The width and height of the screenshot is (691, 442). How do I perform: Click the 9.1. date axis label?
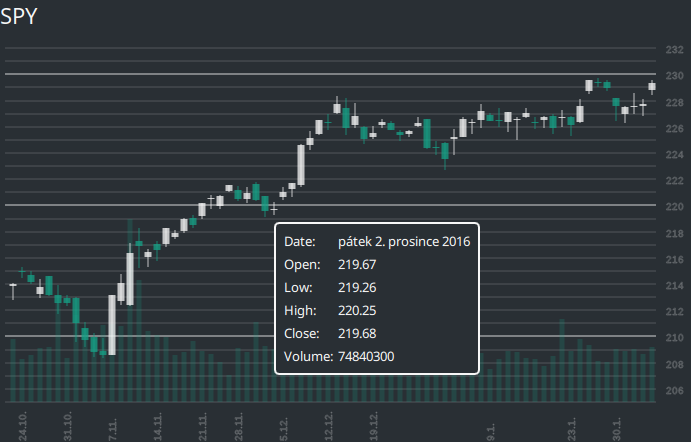(x=491, y=432)
